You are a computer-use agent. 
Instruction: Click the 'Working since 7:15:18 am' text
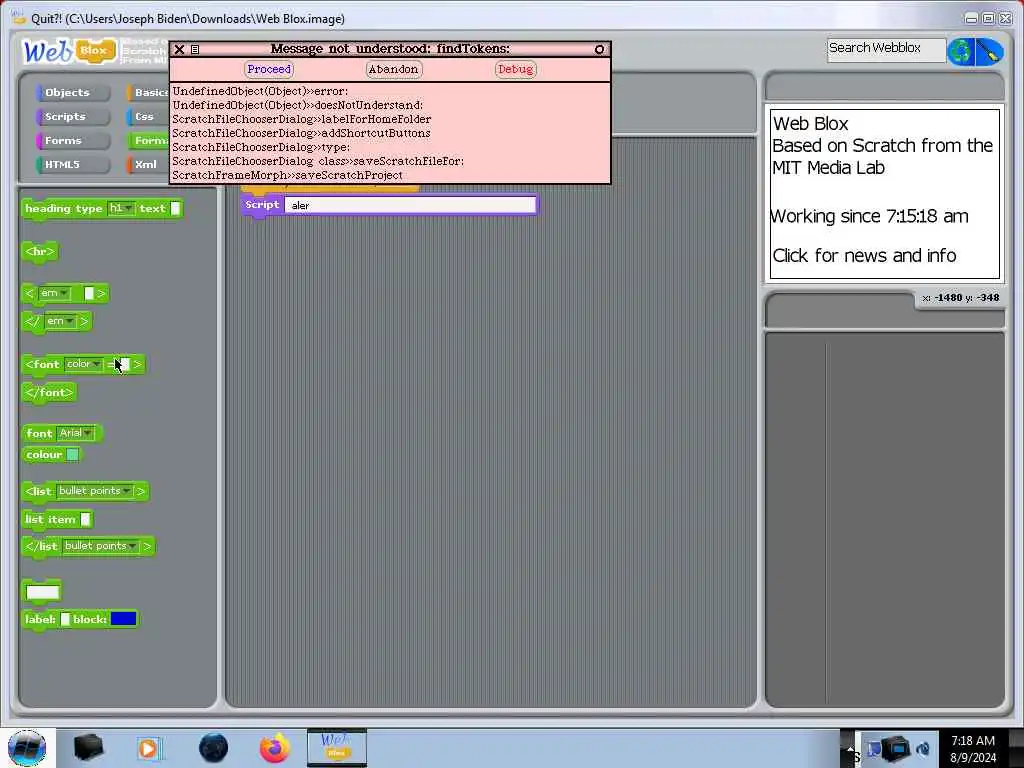point(869,216)
